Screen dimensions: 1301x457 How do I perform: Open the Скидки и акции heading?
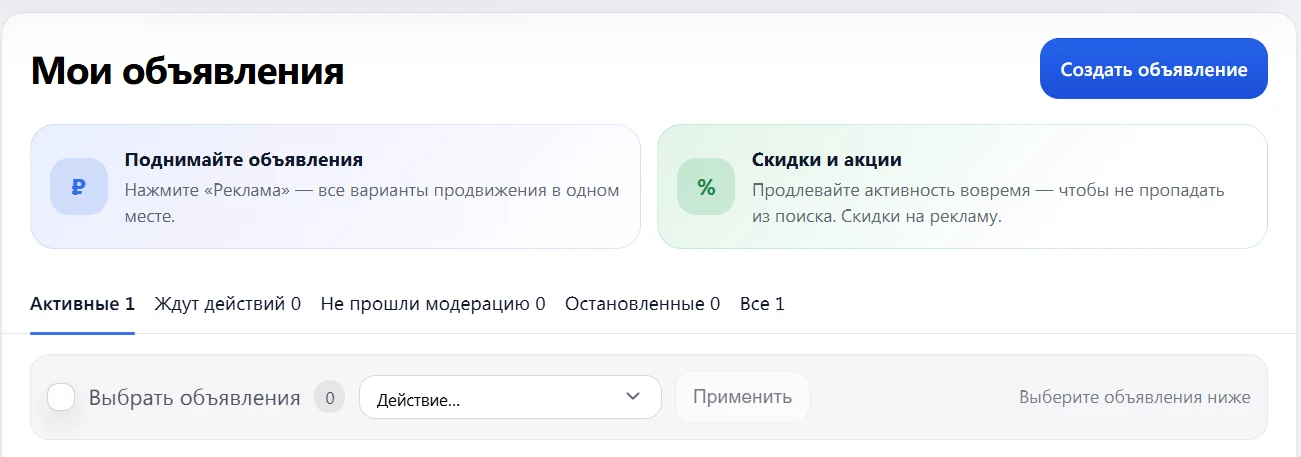(826, 160)
